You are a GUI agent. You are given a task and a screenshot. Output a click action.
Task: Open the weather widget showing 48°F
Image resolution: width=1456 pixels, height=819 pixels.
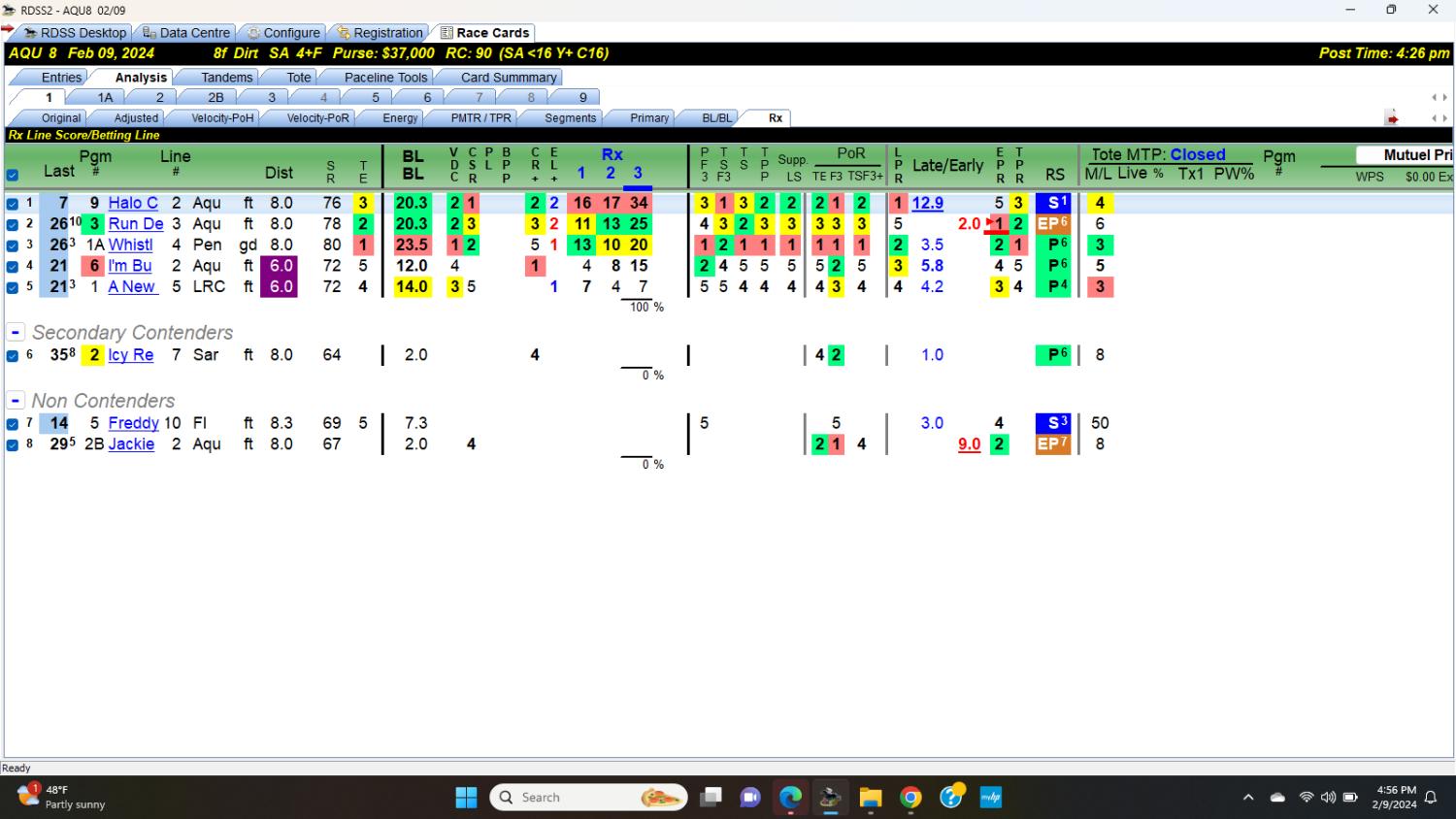pyautogui.click(x=61, y=797)
